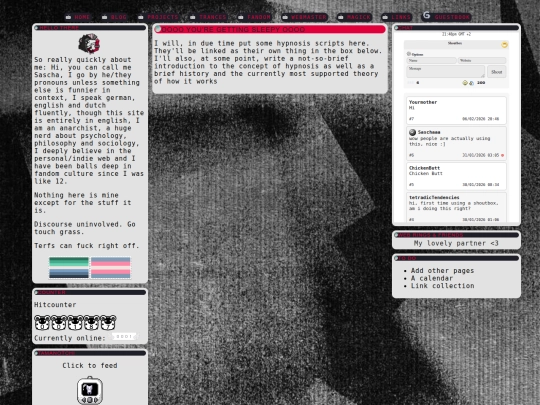
Task: Open the HOME nav link
Action: pos(79,17)
